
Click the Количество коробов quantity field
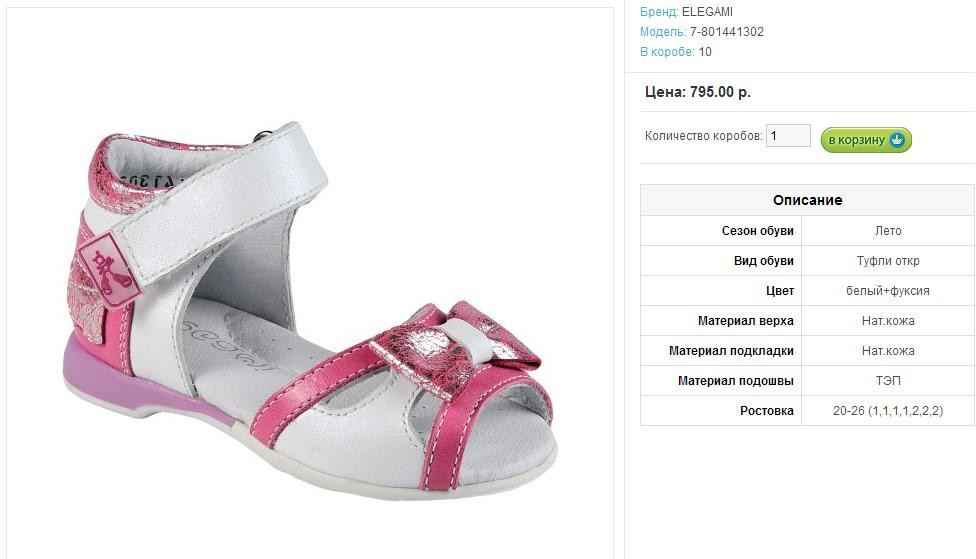coord(788,136)
